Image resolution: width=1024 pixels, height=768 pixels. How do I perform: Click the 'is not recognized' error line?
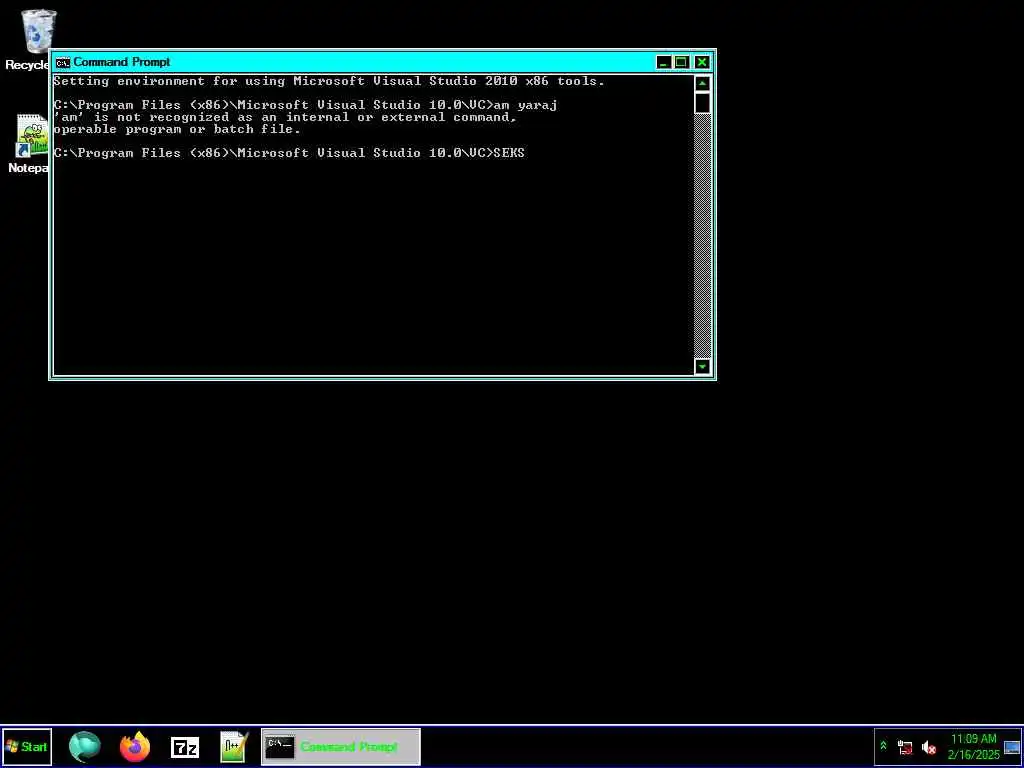pyautogui.click(x=285, y=118)
